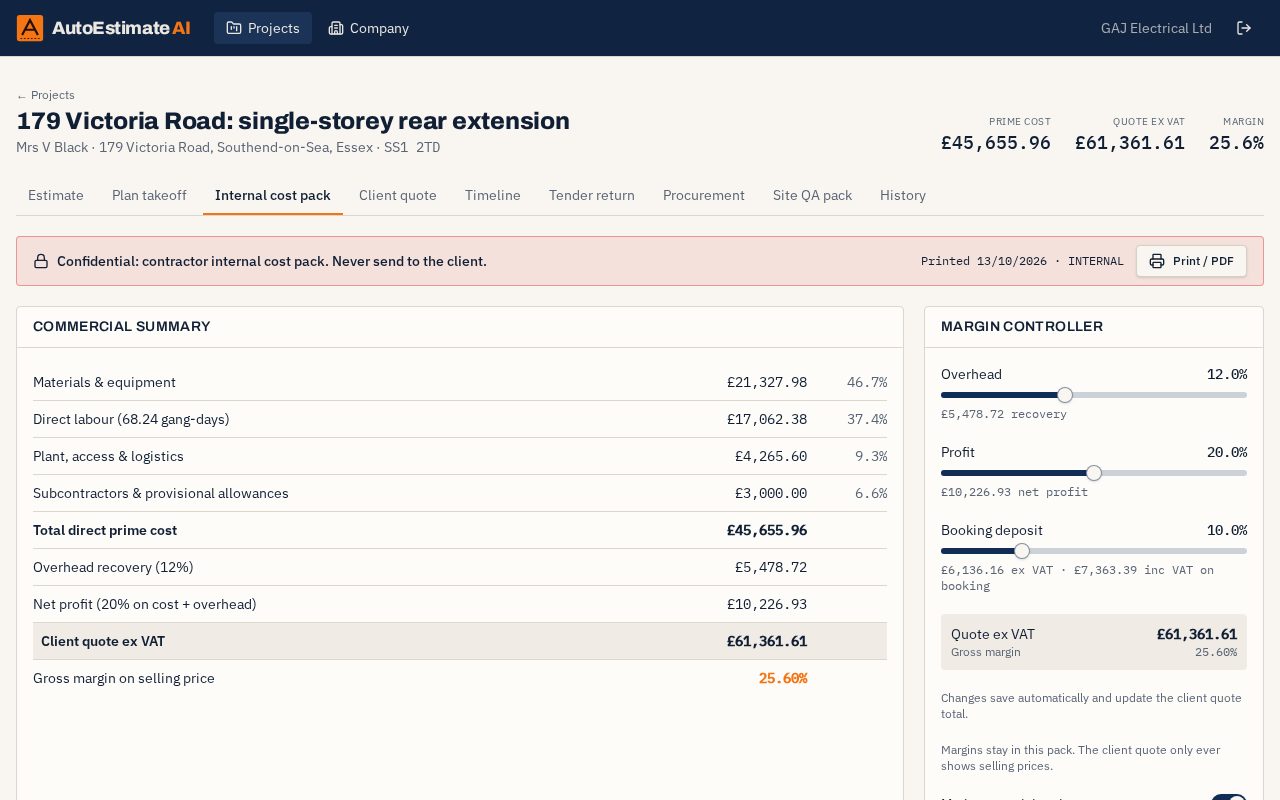Open the Client quote tab
The width and height of the screenshot is (1280, 800).
(x=398, y=195)
